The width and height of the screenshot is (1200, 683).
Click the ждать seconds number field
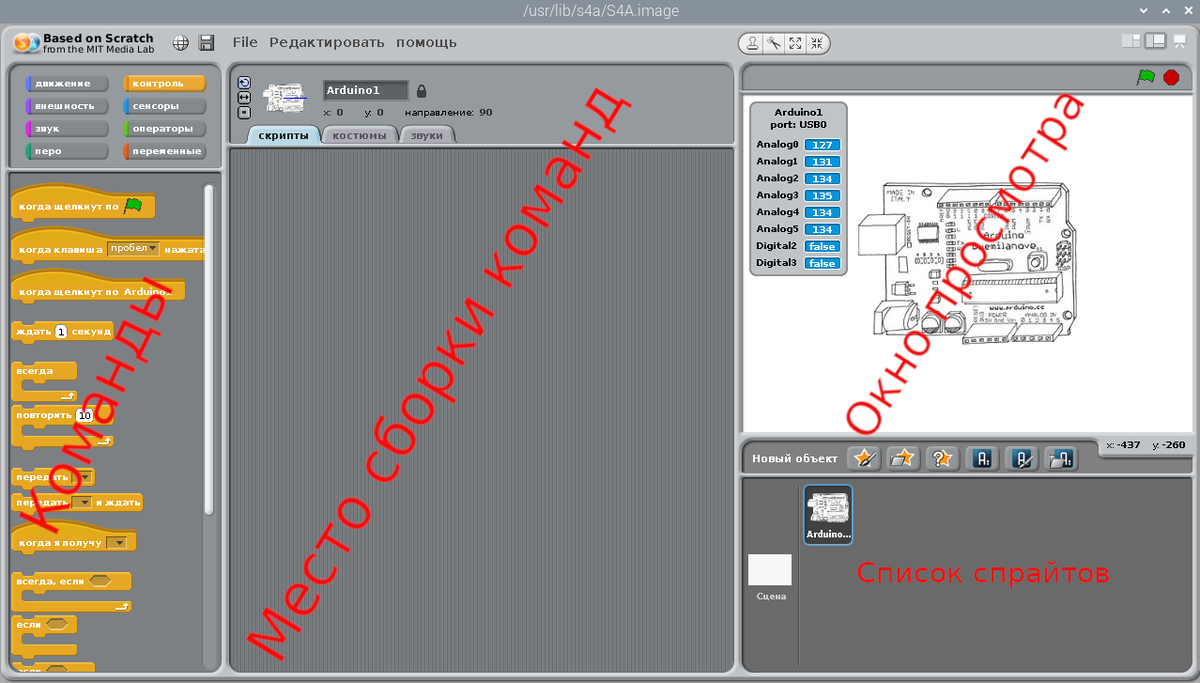(x=61, y=331)
